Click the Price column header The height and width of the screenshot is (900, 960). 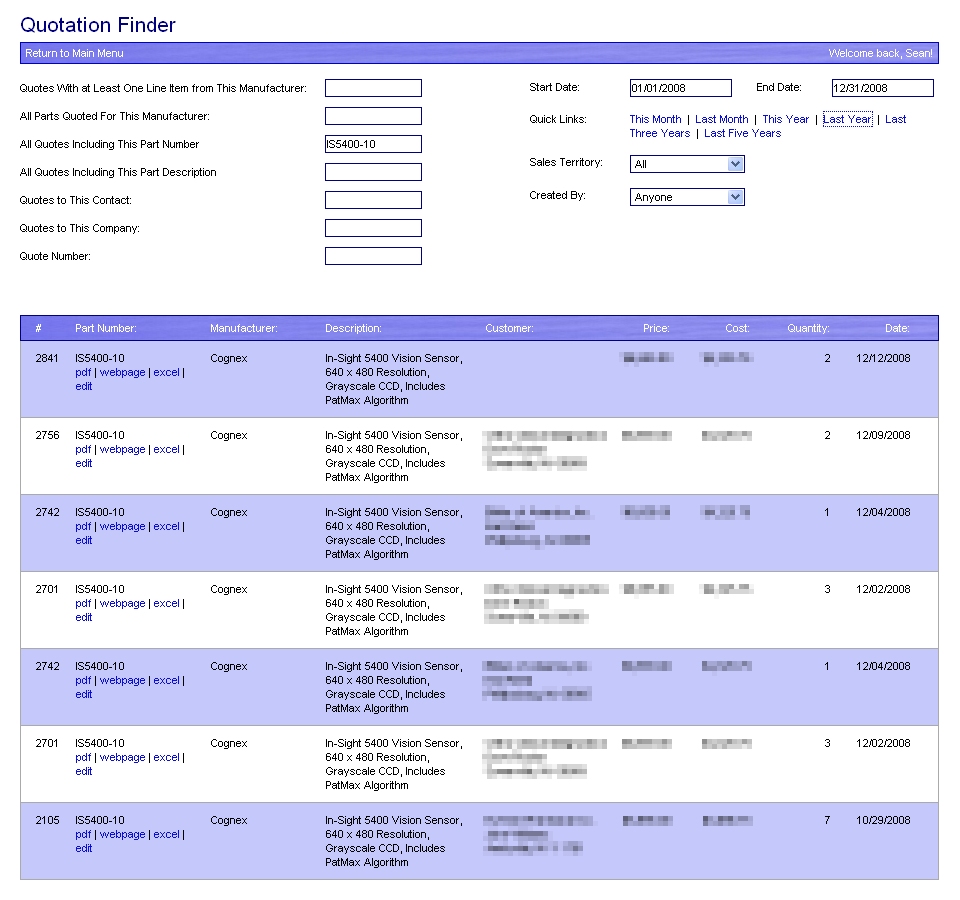point(656,328)
